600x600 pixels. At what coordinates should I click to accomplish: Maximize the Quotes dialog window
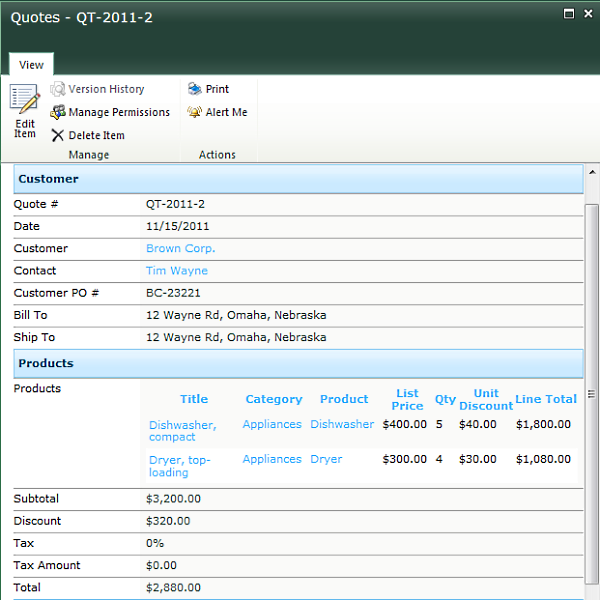[x=569, y=14]
